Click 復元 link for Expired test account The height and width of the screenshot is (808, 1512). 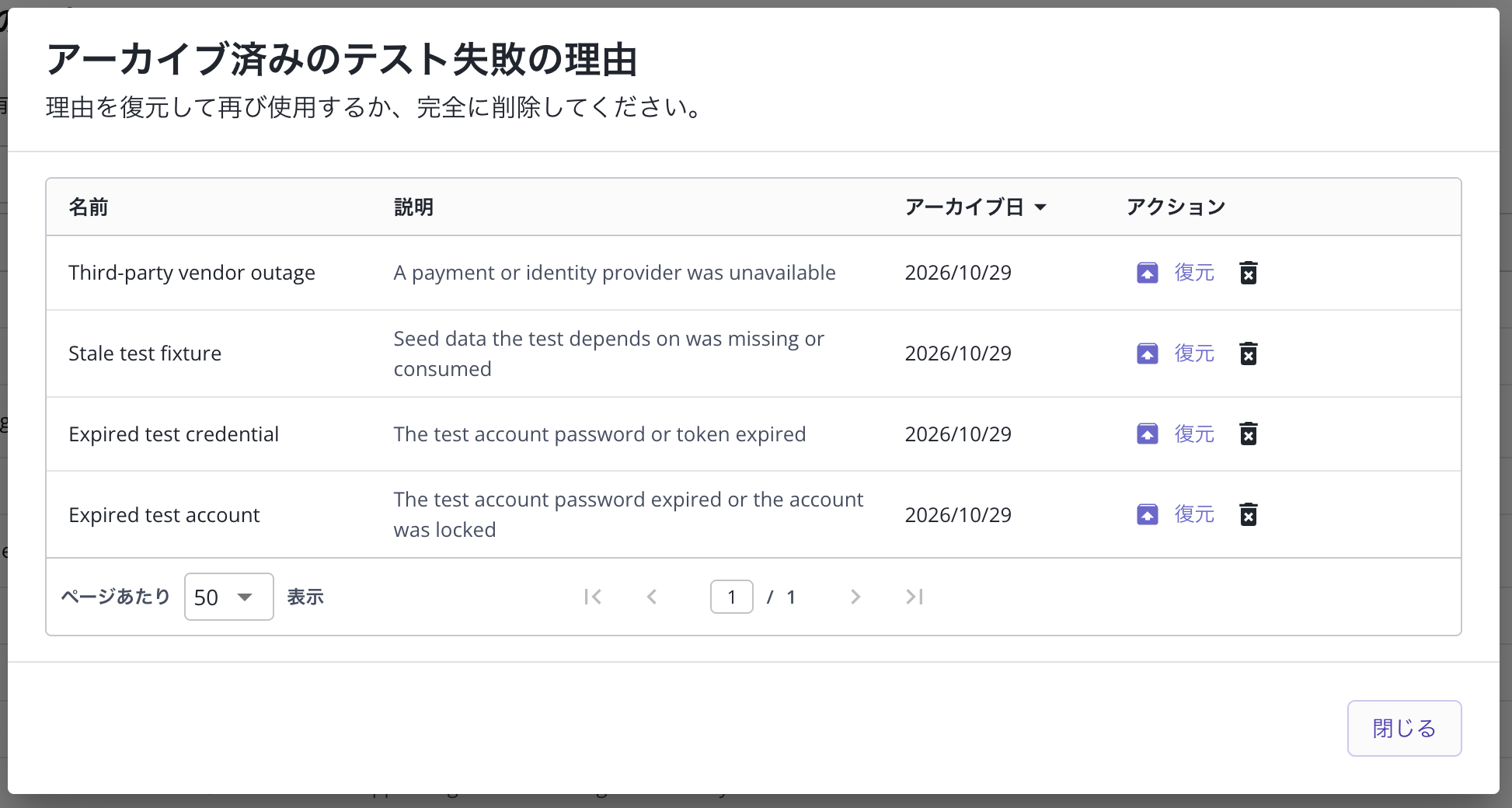tap(1194, 514)
